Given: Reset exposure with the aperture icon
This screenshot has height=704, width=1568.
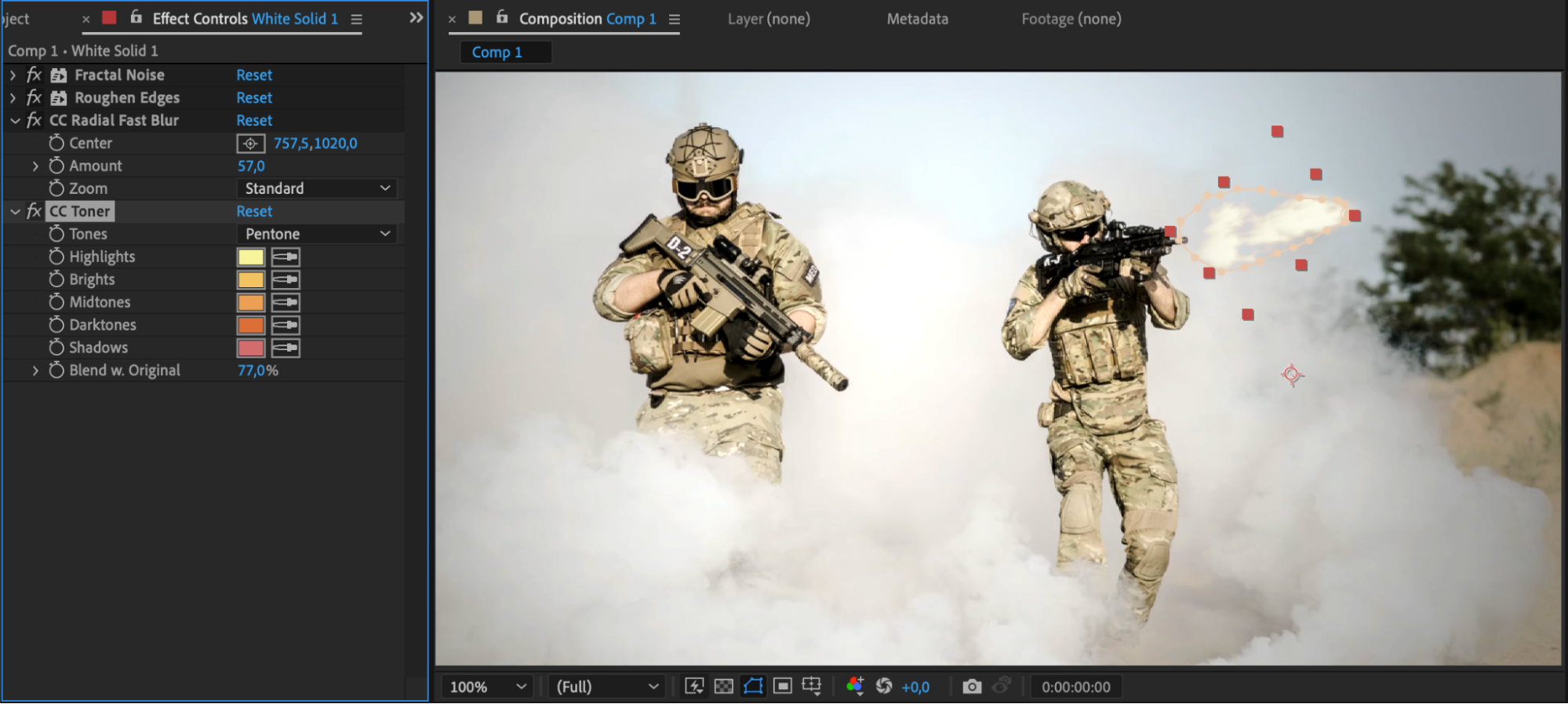Looking at the screenshot, I should tap(884, 687).
